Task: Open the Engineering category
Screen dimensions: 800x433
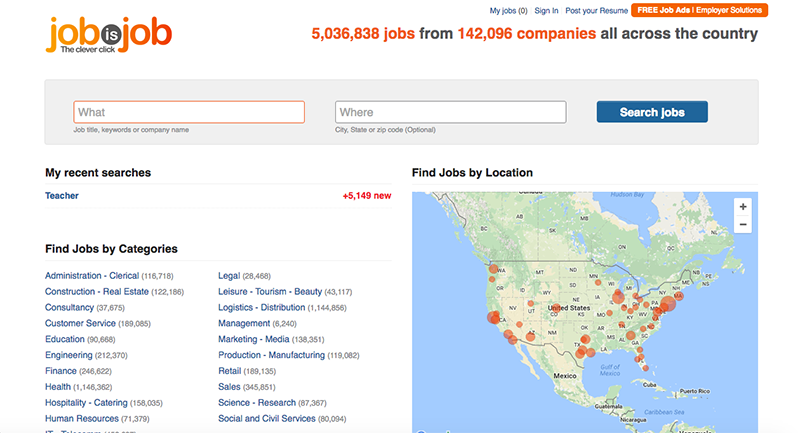Action: click(x=68, y=355)
